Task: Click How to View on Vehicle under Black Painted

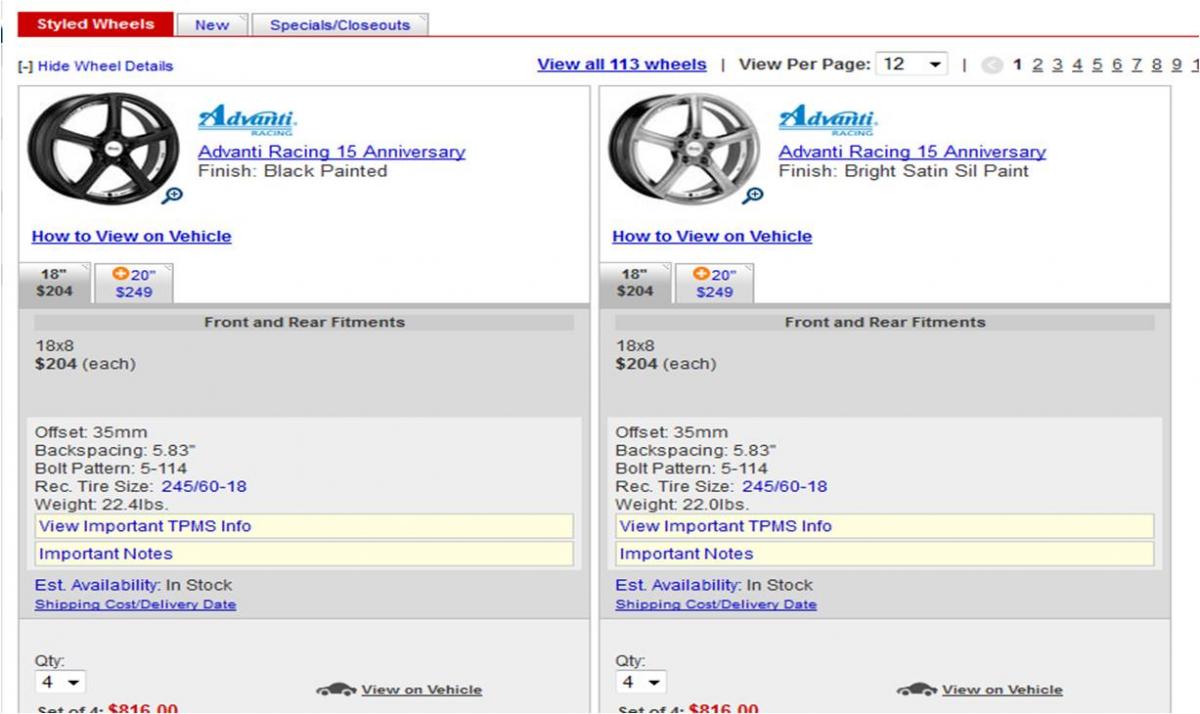Action: (x=132, y=237)
